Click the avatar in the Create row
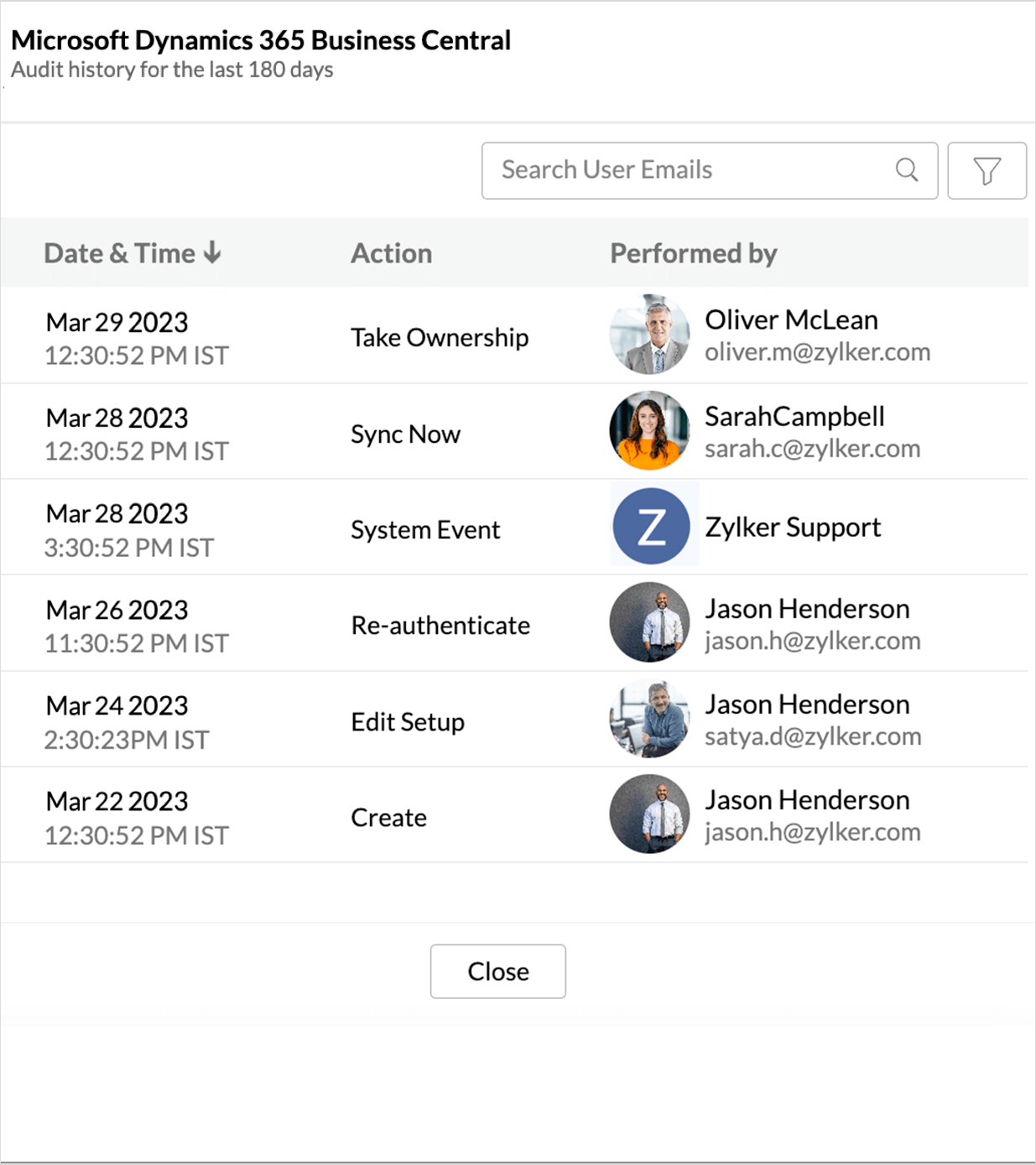The height and width of the screenshot is (1165, 1036). (x=649, y=815)
